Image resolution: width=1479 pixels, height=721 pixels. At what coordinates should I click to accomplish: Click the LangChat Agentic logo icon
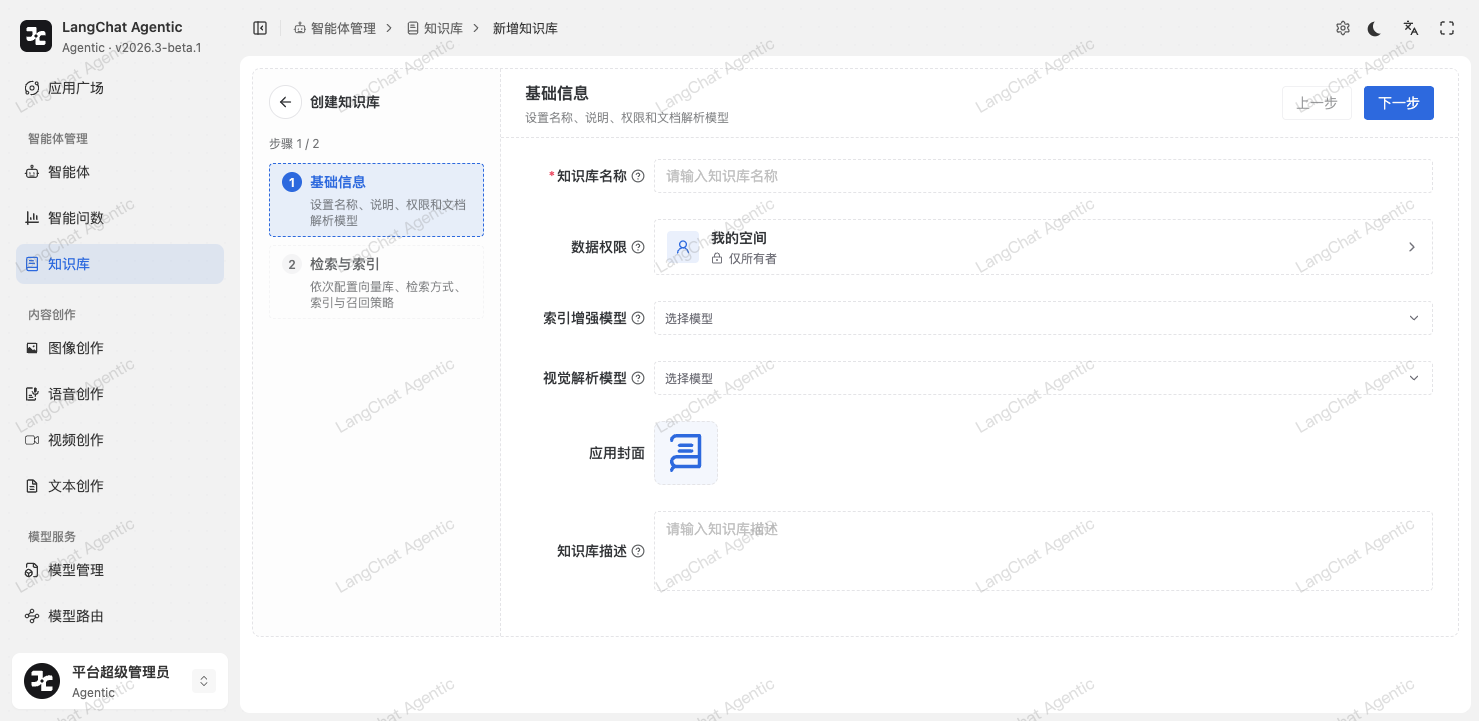[x=36, y=37]
